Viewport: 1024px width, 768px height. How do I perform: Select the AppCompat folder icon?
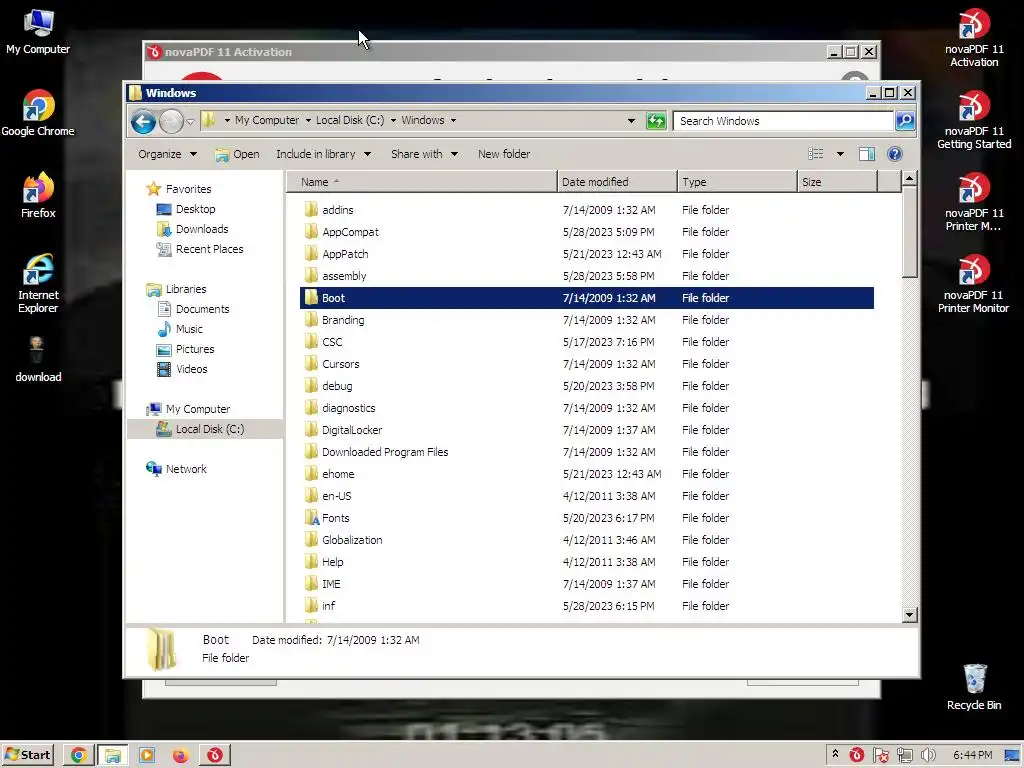pos(311,232)
